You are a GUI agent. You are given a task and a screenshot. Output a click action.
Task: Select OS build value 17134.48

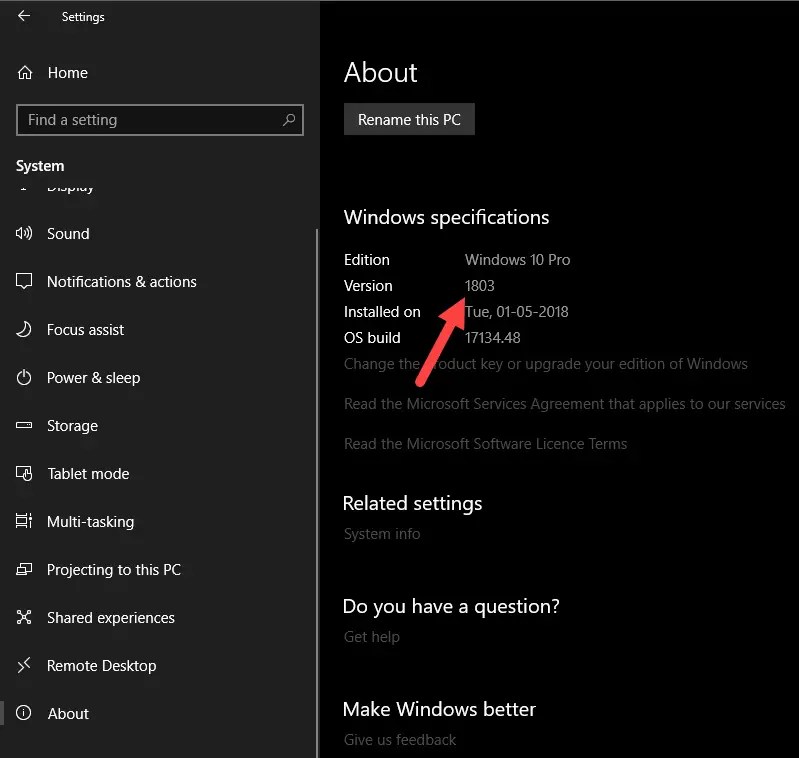click(492, 338)
